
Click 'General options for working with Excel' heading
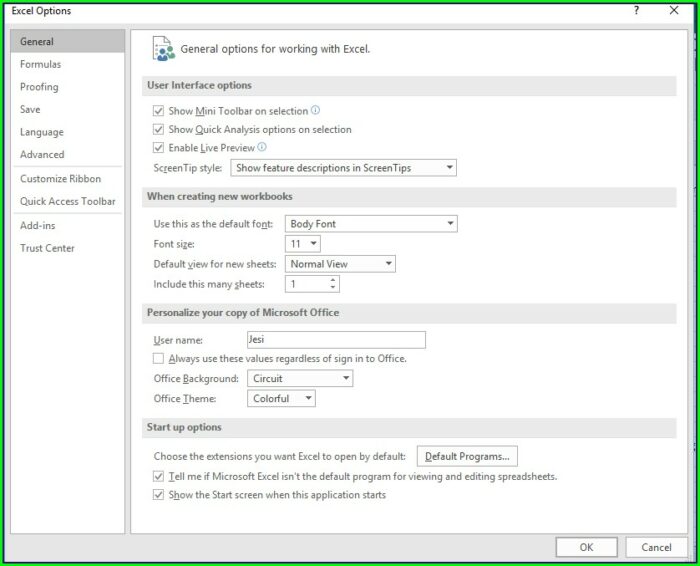275,49
